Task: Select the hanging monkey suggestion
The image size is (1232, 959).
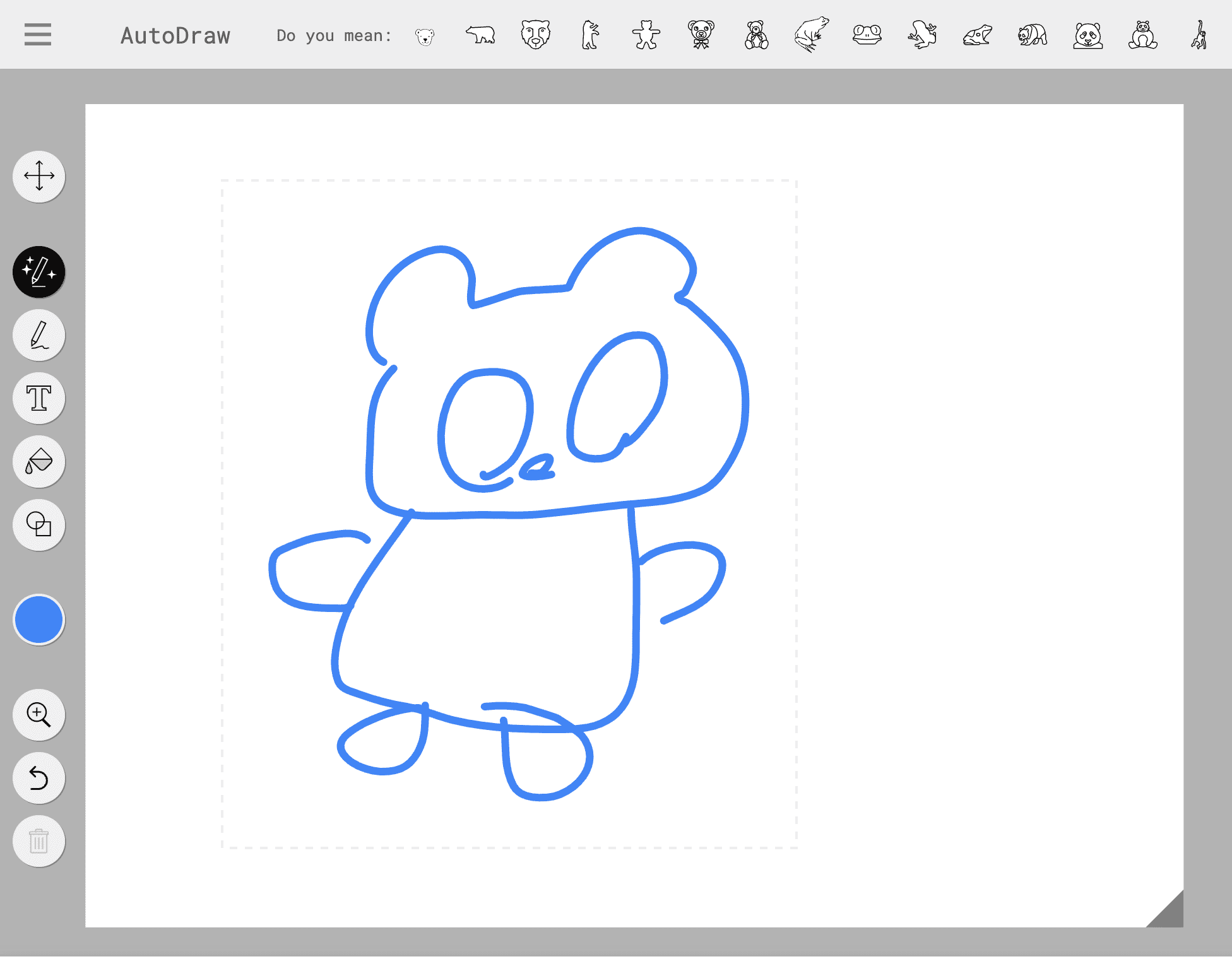Action: 1199,35
